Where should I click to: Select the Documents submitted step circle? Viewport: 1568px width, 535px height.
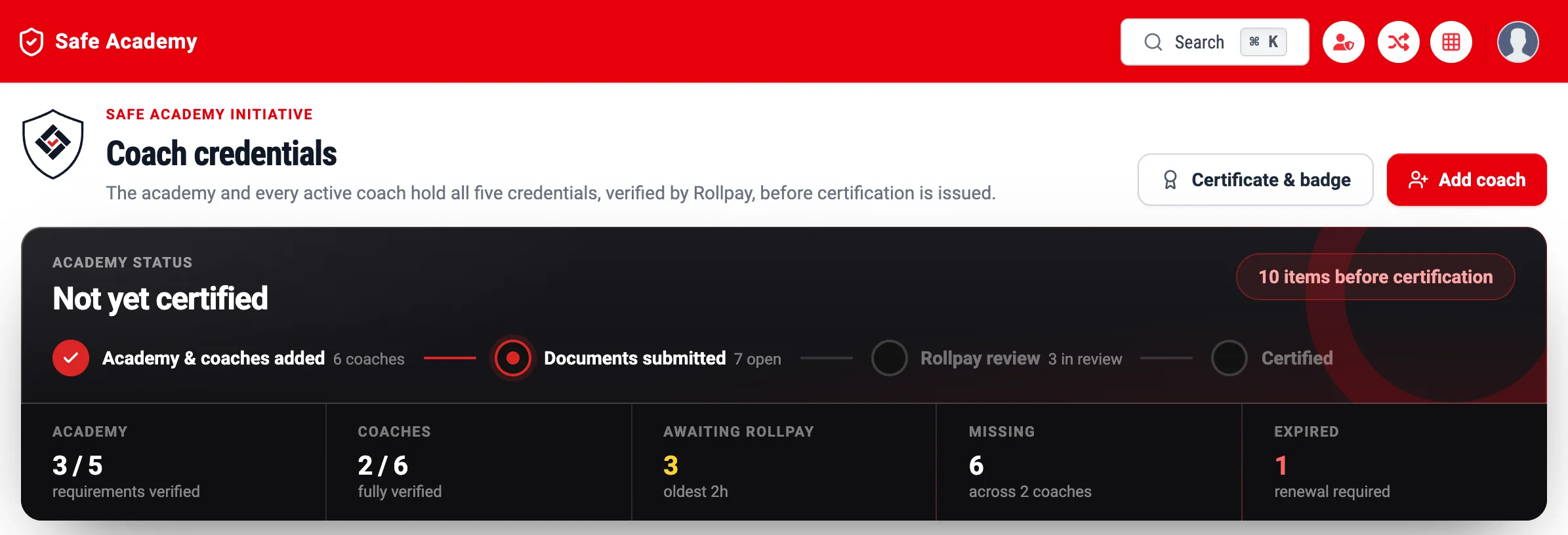coord(513,358)
